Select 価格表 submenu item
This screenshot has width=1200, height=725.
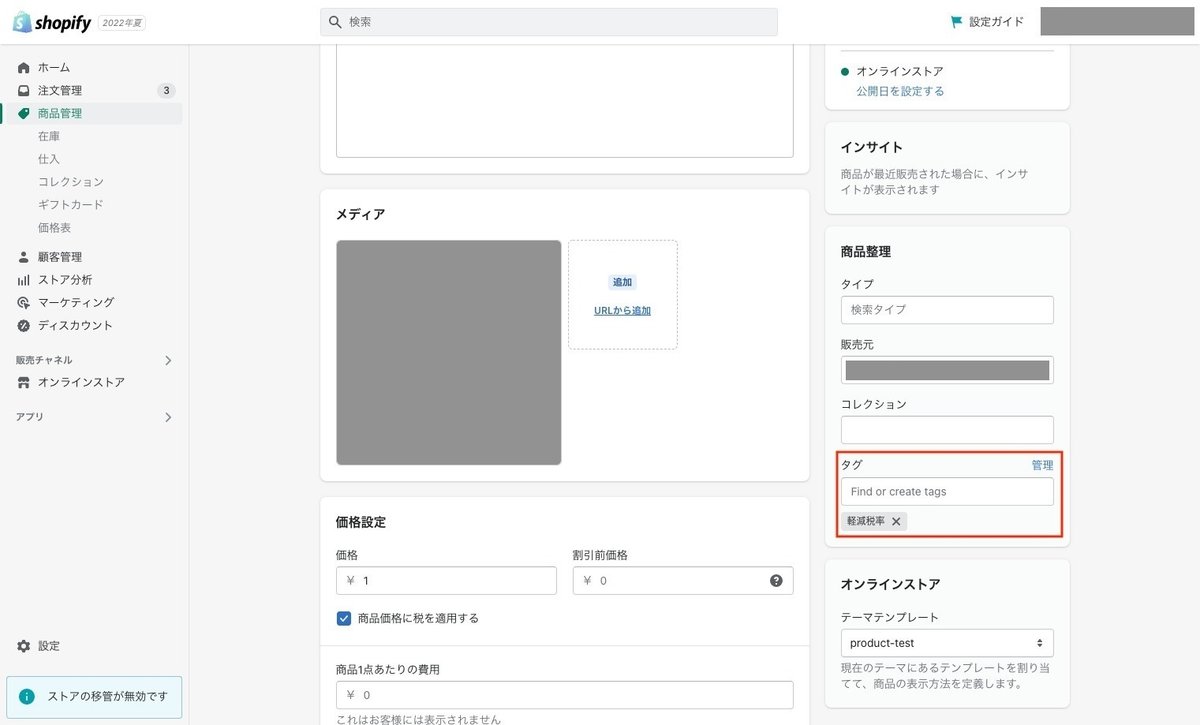[55, 228]
